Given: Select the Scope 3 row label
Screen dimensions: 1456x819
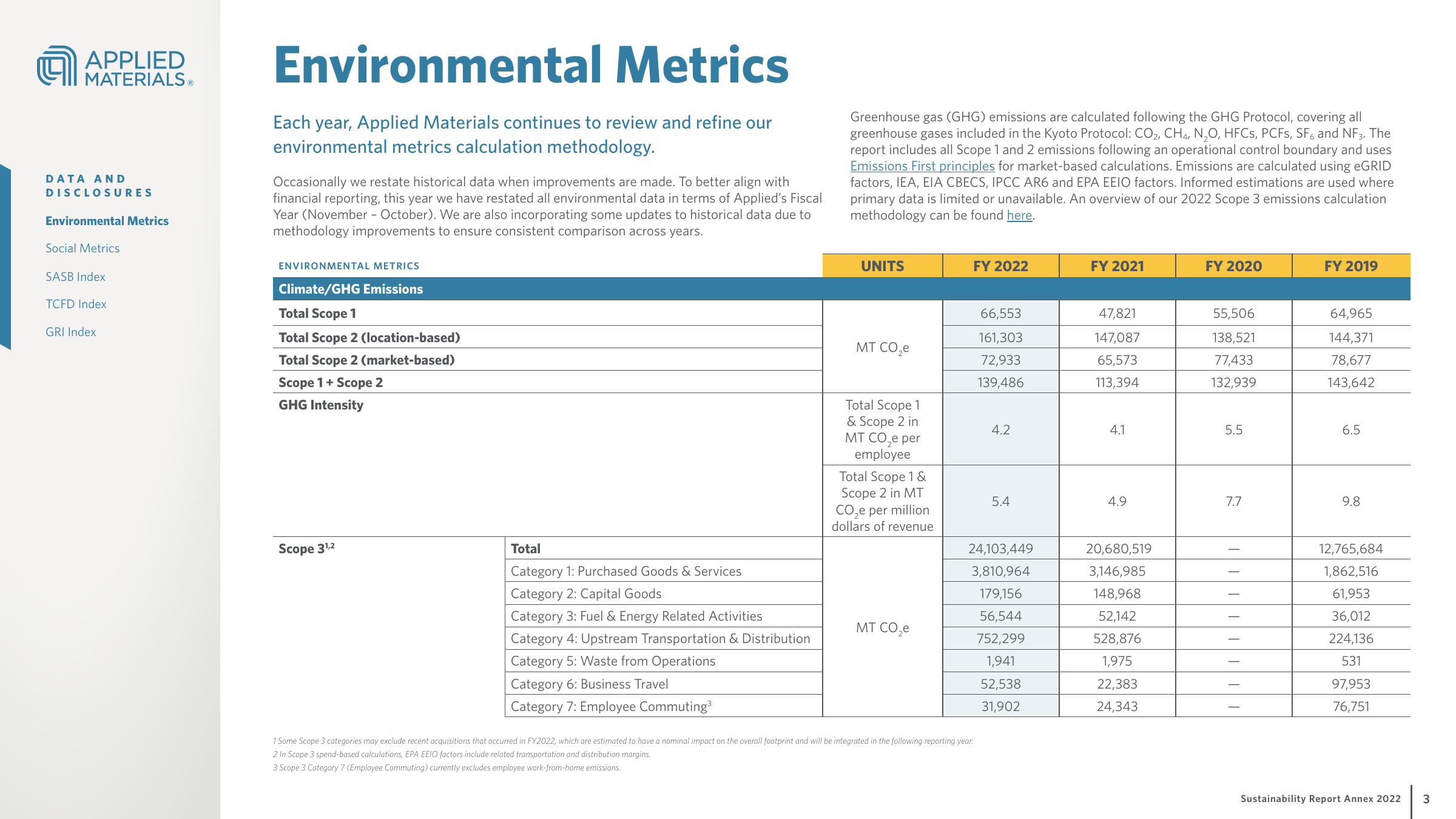Looking at the screenshot, I should (306, 548).
